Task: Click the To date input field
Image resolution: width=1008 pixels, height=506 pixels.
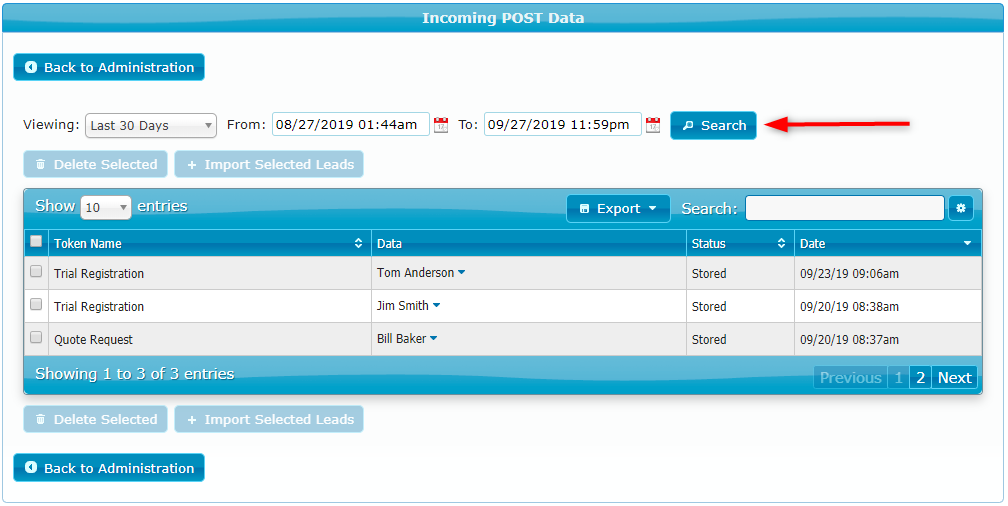Action: [x=562, y=124]
